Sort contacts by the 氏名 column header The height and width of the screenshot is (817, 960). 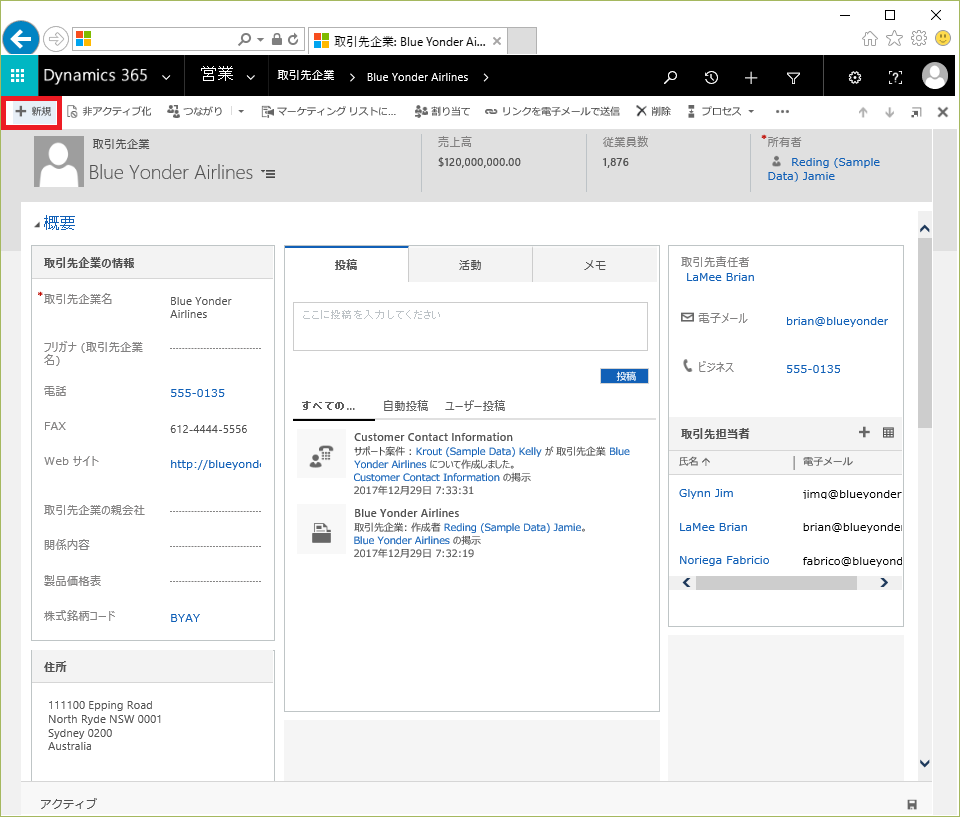[694, 462]
